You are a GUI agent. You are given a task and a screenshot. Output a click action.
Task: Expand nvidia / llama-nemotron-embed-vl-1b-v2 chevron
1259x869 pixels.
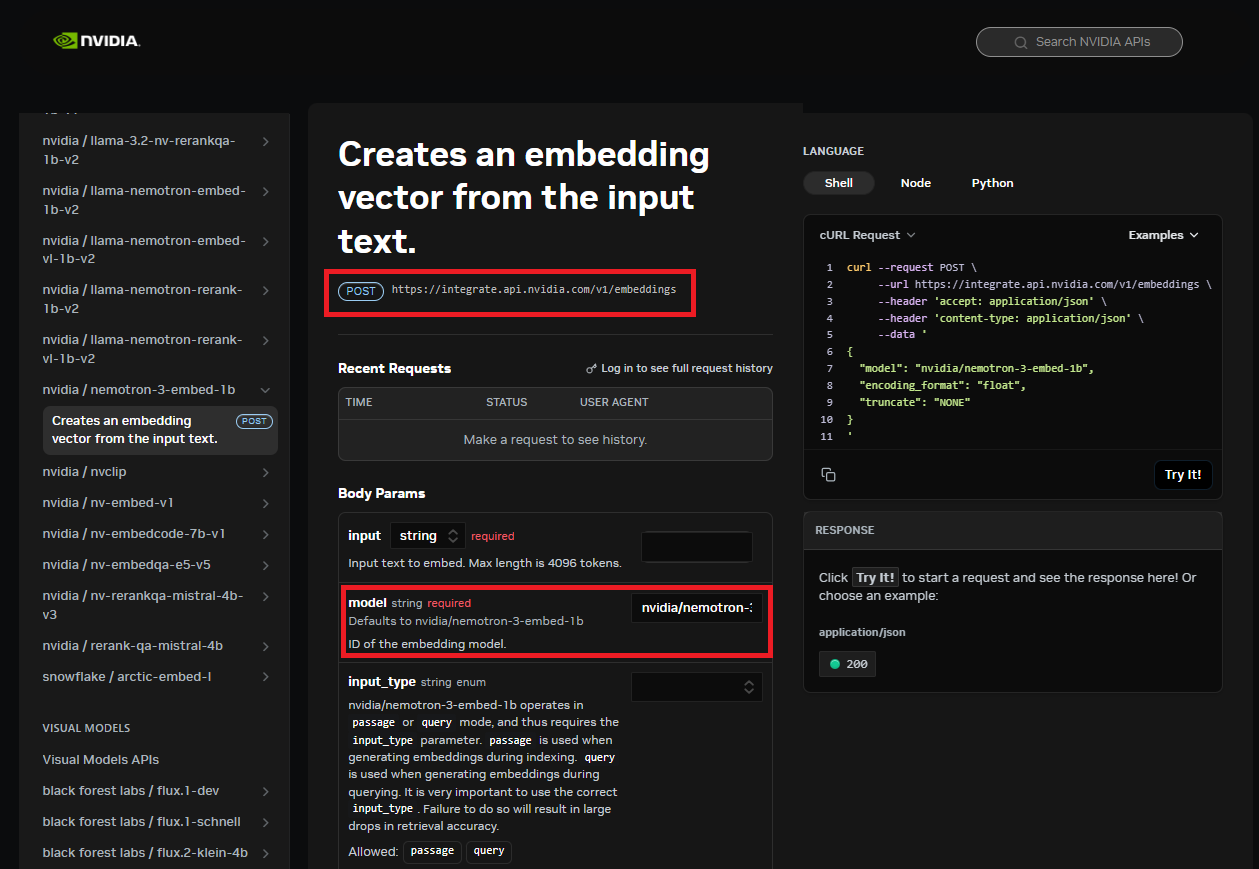266,241
